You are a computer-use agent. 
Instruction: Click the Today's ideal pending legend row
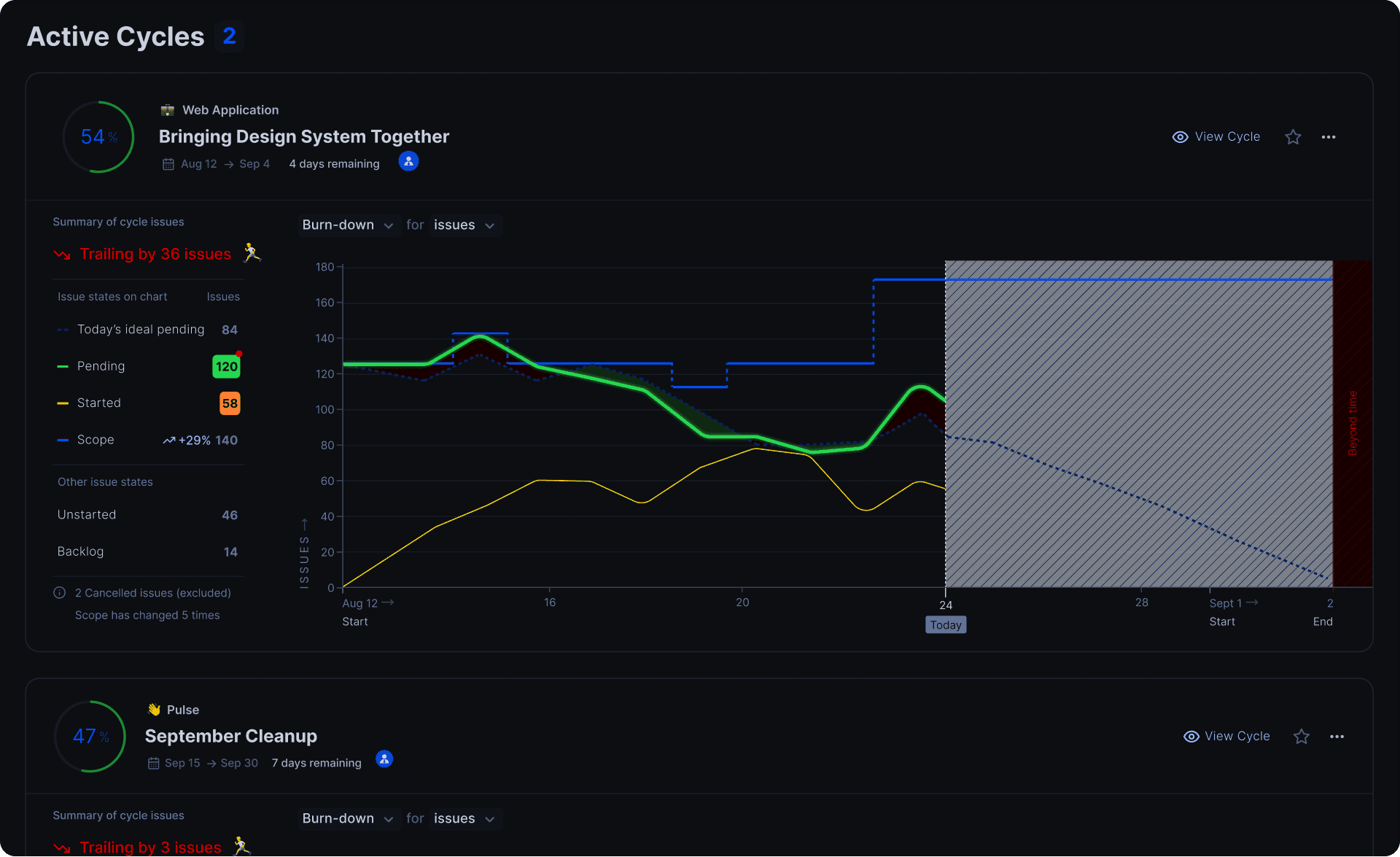tap(147, 330)
